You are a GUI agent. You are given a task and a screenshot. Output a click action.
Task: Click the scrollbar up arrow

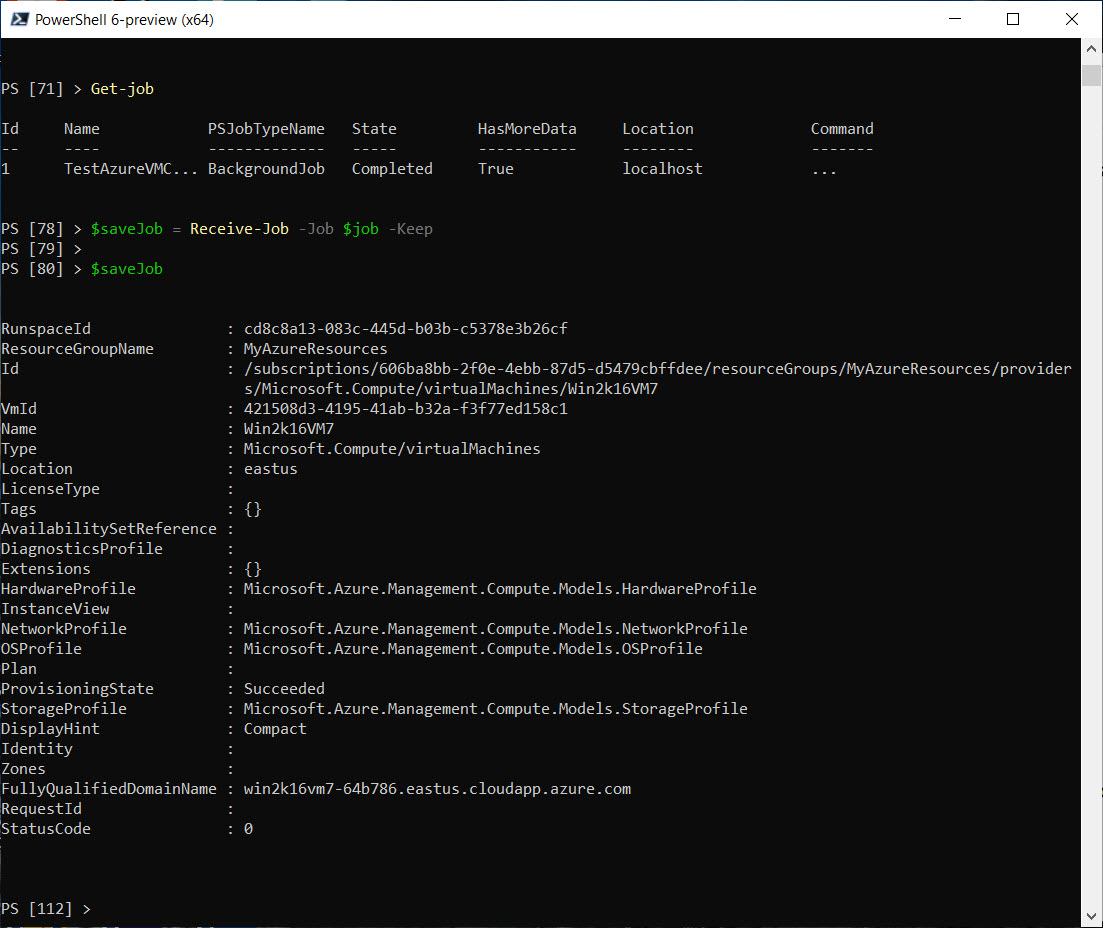point(1091,47)
